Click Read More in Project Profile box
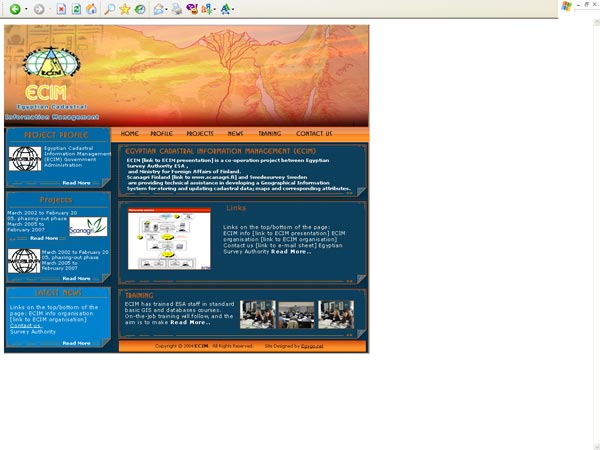 pyautogui.click(x=77, y=183)
